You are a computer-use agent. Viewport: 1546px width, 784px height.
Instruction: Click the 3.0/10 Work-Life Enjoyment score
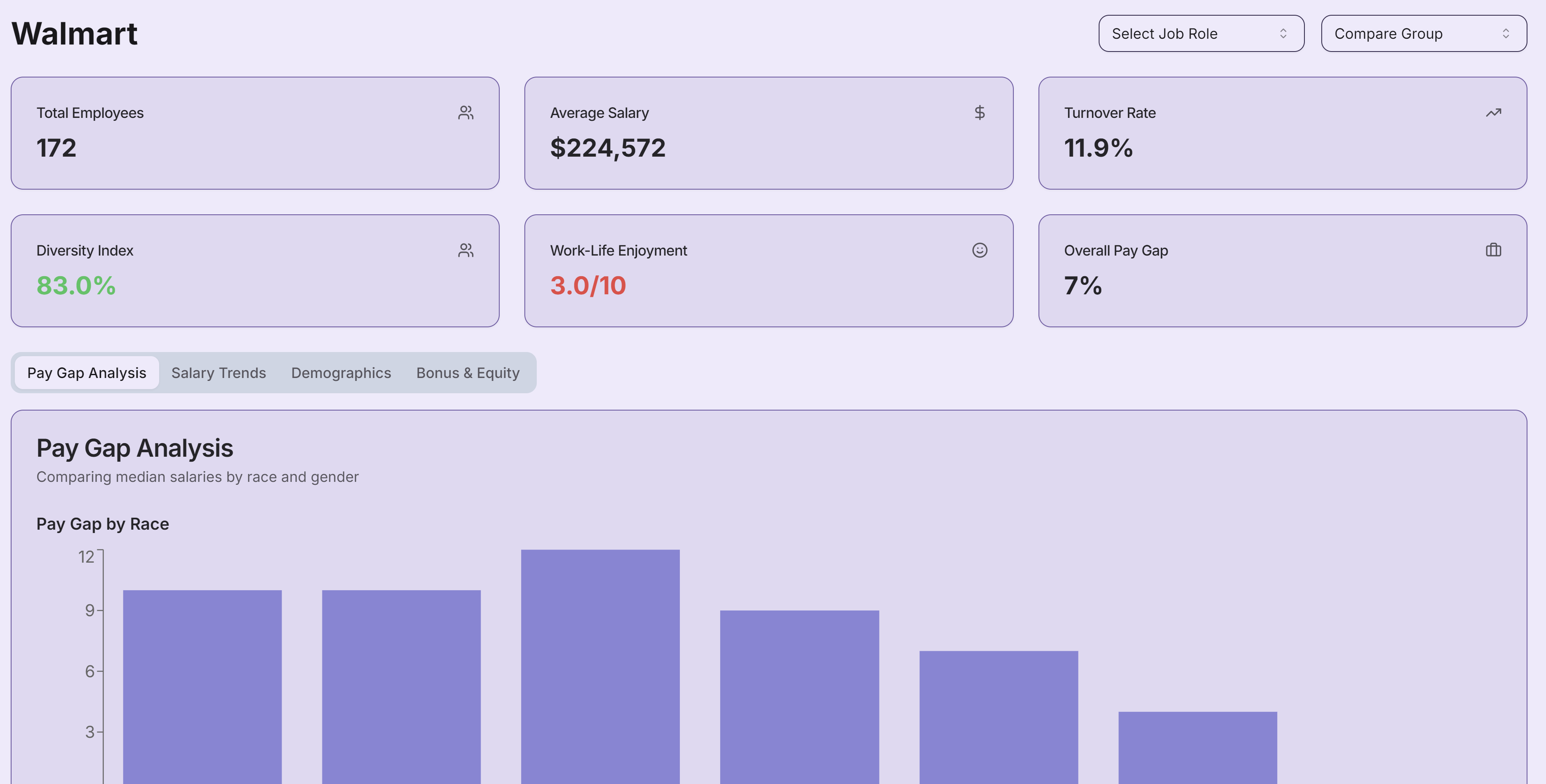(x=587, y=286)
